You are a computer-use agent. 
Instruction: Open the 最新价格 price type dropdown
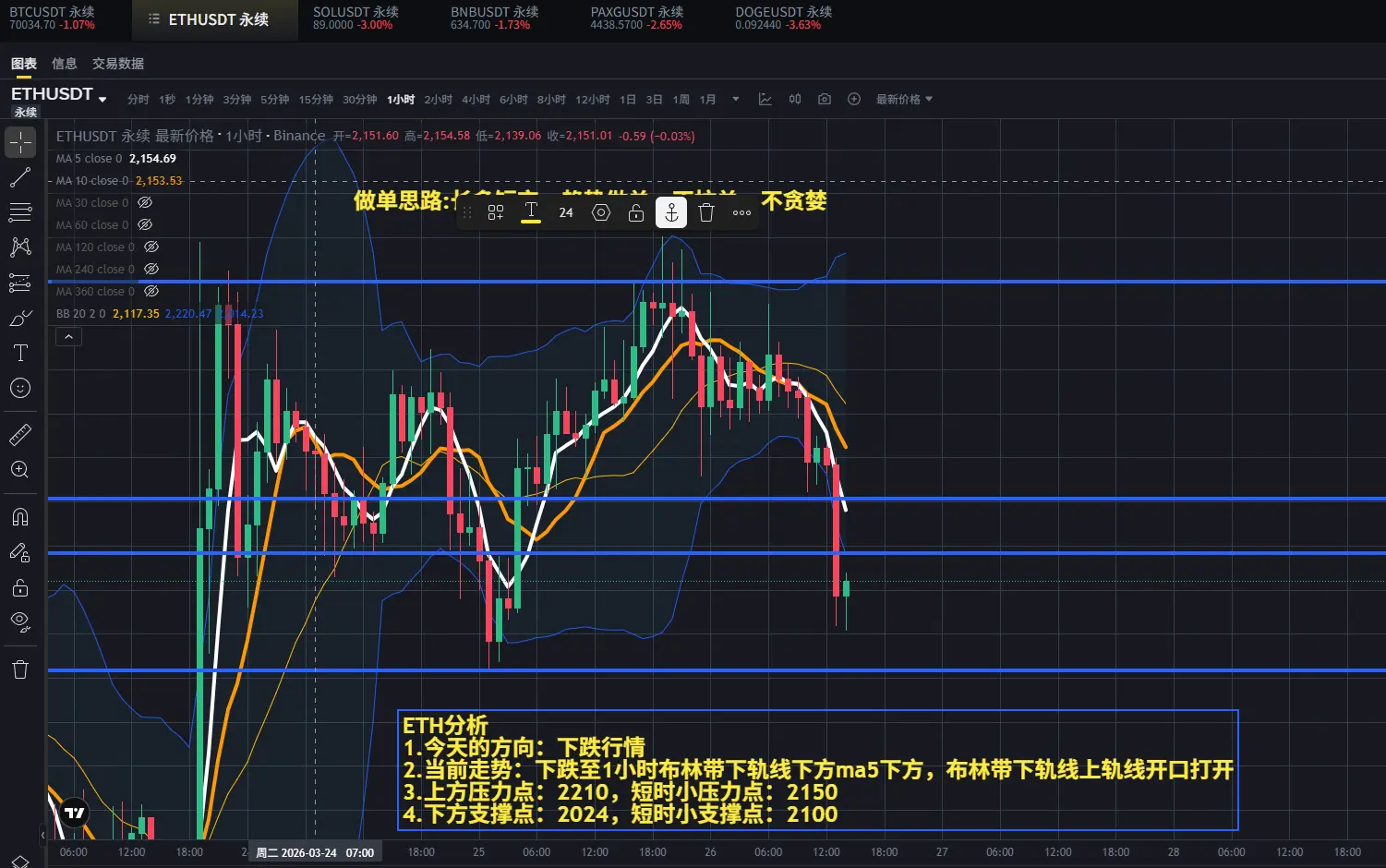pyautogui.click(x=904, y=99)
